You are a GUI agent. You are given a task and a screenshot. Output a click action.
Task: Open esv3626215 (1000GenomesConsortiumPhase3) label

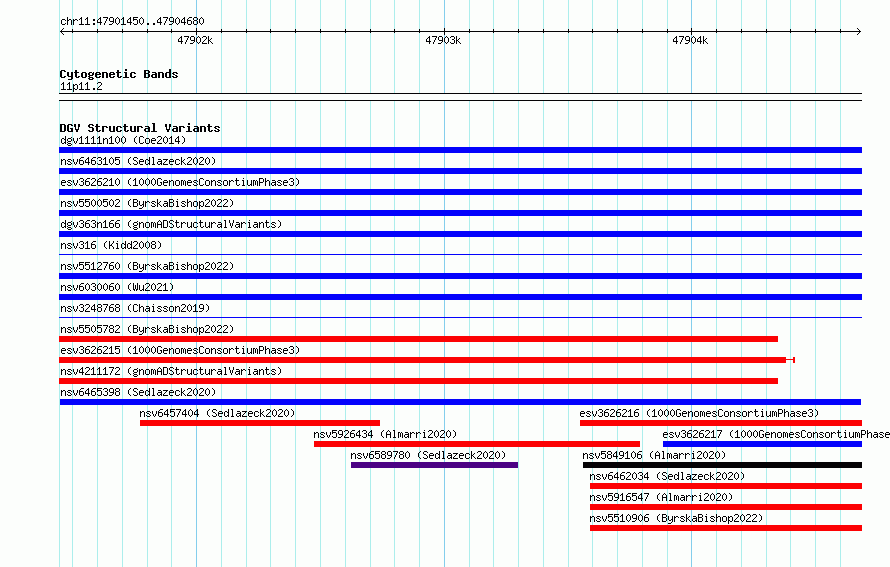click(x=180, y=350)
